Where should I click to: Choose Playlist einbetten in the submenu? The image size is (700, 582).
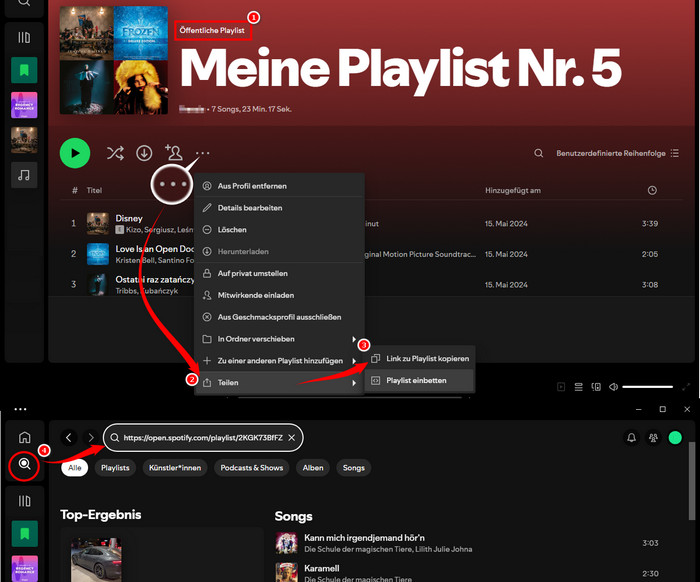click(x=420, y=380)
